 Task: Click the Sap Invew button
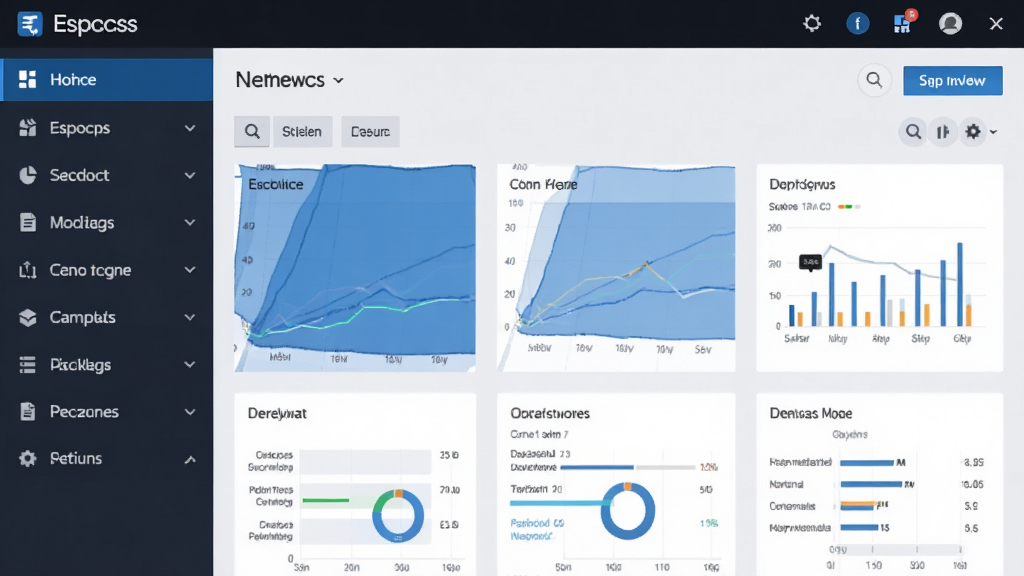coord(953,80)
